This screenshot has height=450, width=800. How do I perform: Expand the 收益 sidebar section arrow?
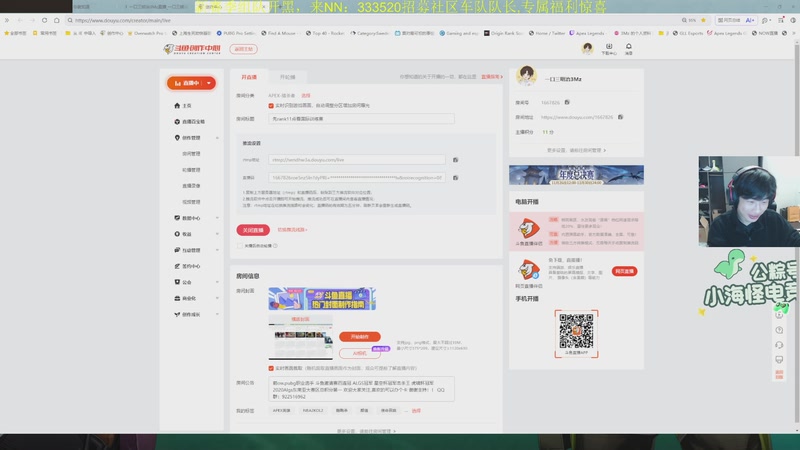217,234
